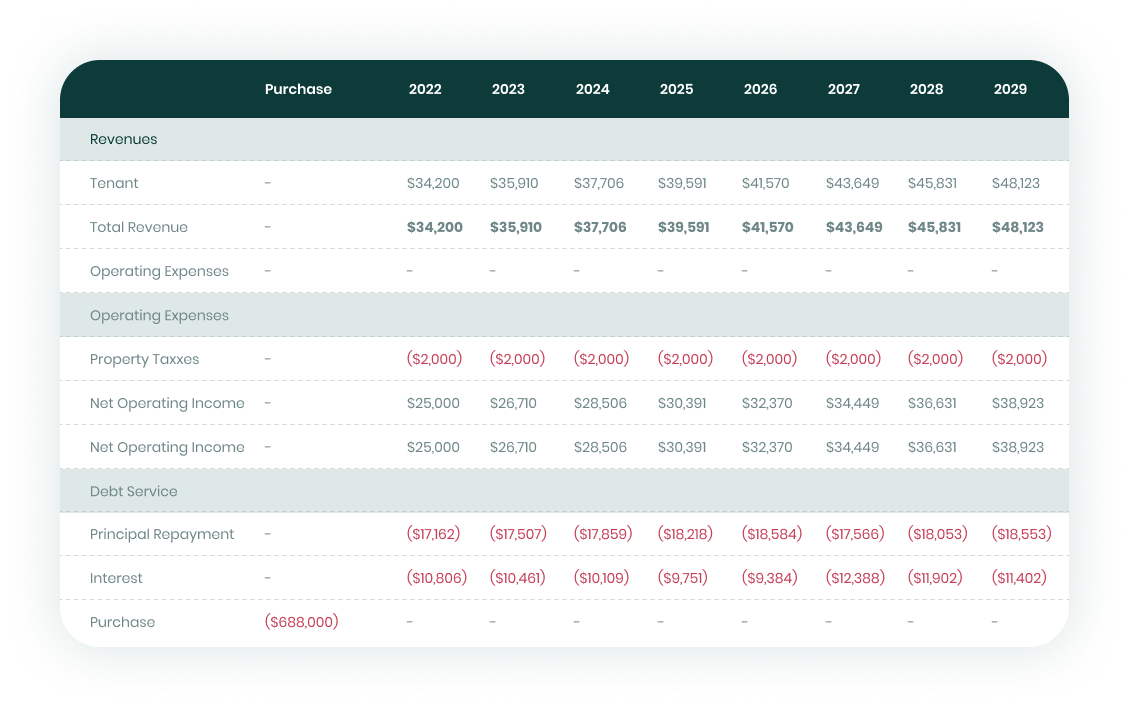Select the Interest row label
This screenshot has height=707, width=1129.
116,578
